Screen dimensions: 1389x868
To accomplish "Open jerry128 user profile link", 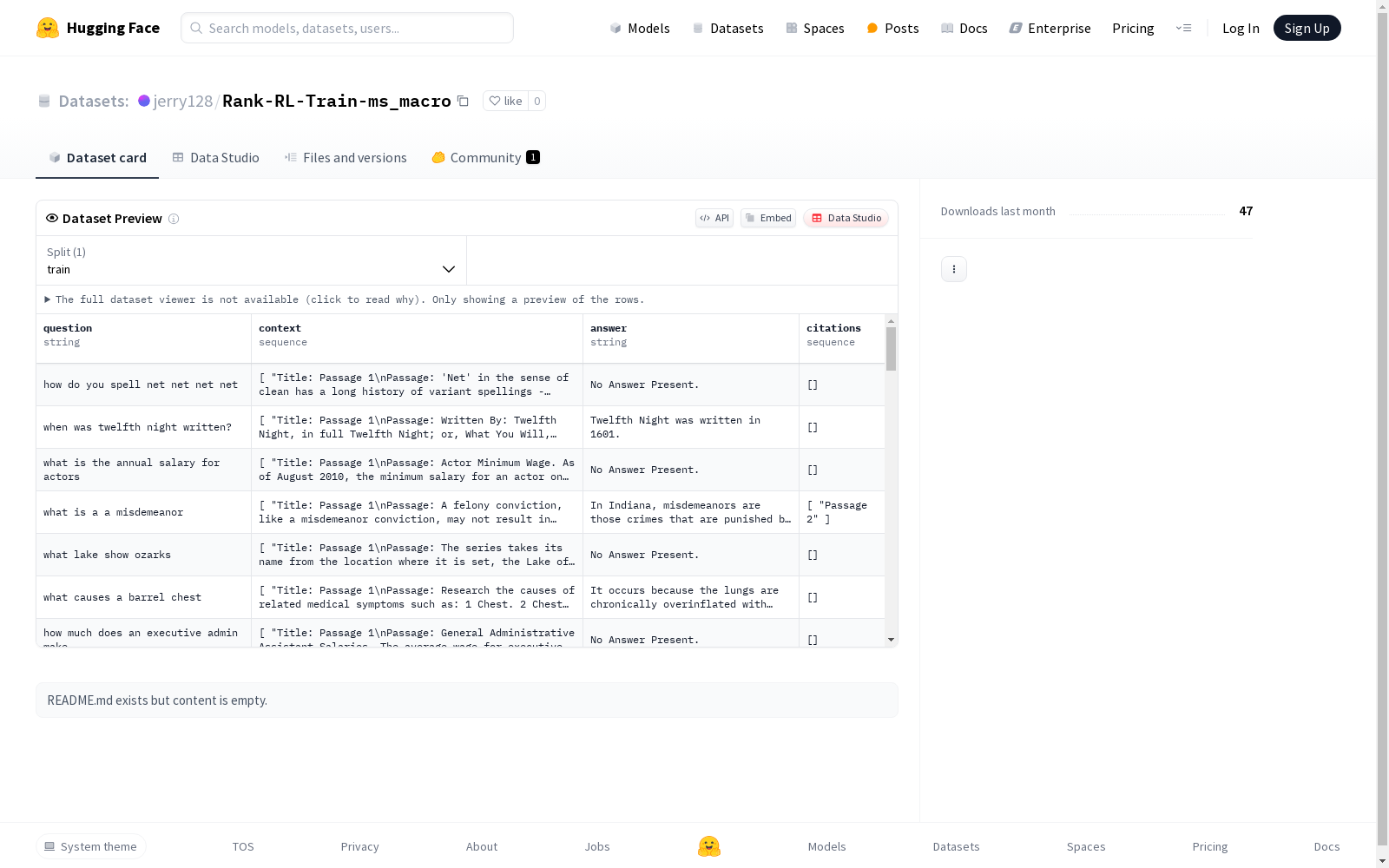I will pos(183,101).
